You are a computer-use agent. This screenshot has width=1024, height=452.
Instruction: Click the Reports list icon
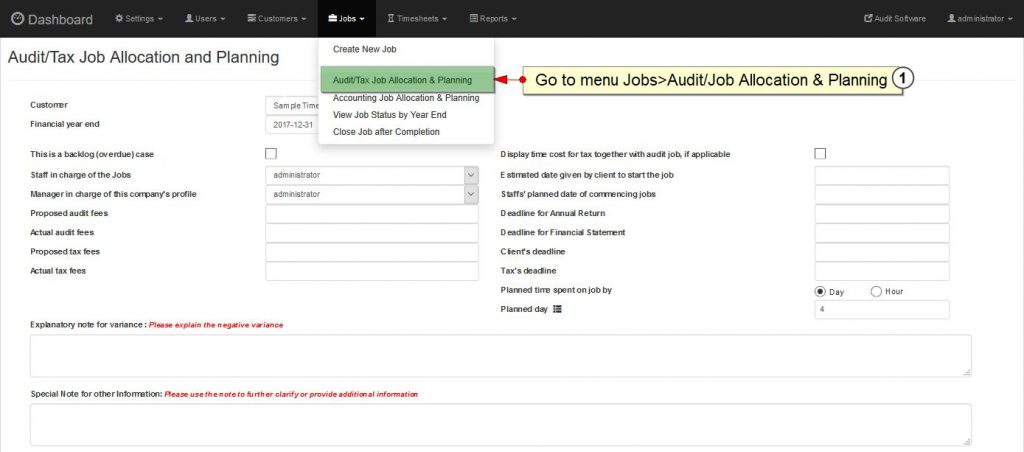point(473,19)
